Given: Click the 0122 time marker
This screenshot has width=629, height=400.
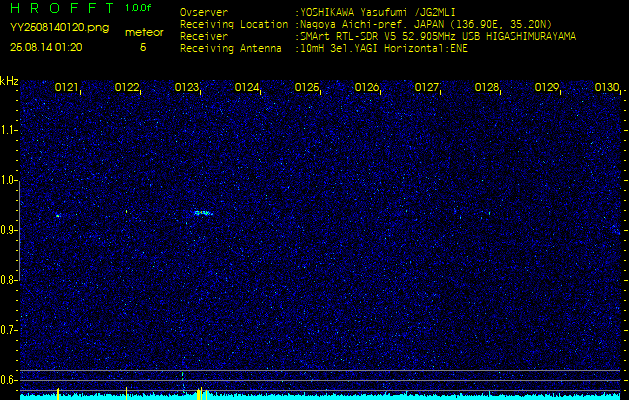Looking at the screenshot, I should (127, 87).
